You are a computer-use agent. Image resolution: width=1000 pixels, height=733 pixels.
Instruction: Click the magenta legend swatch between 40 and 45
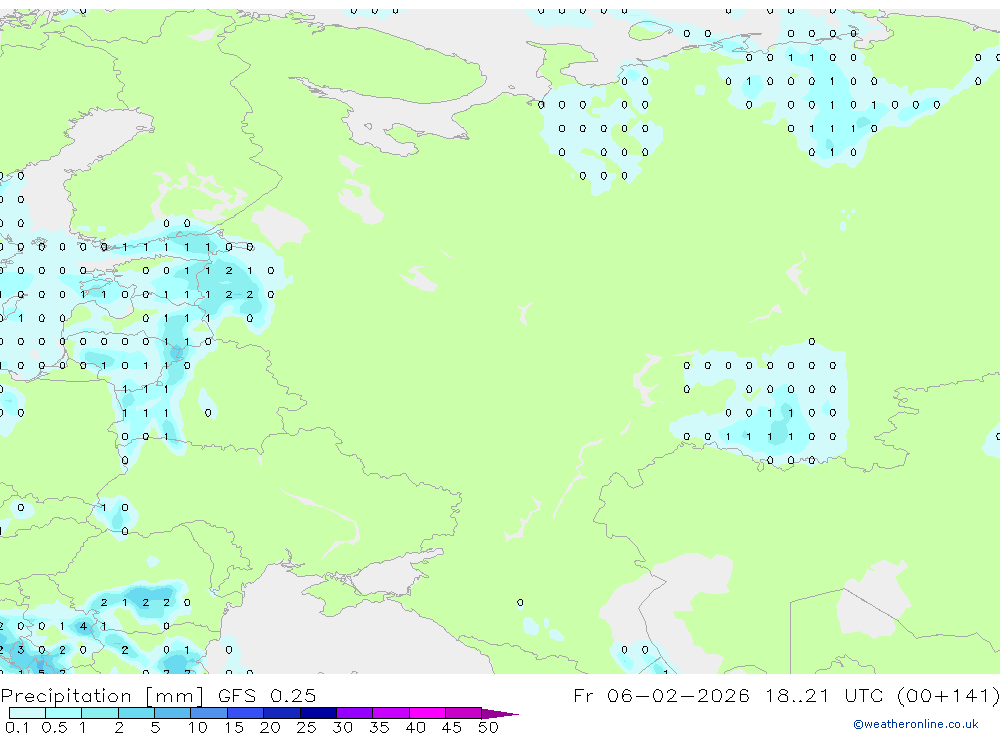point(427,713)
